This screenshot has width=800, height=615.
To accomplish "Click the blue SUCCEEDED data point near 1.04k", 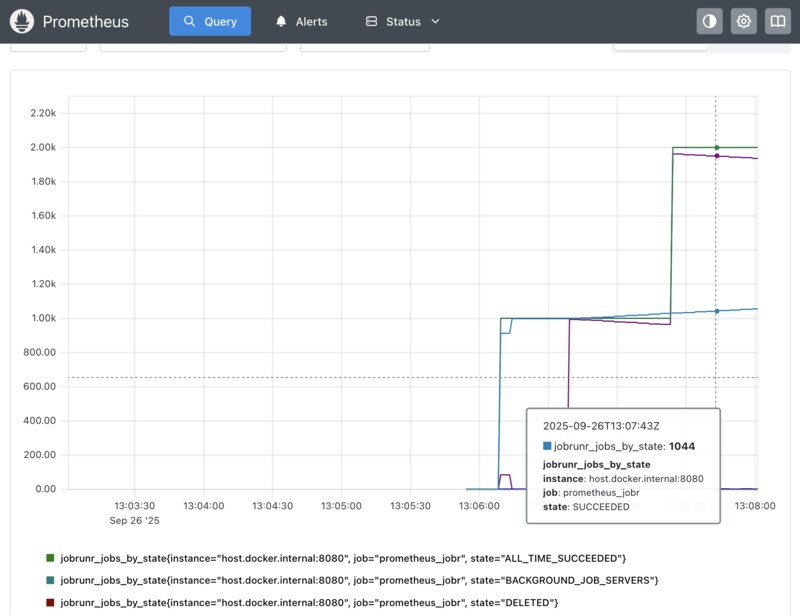I will click(716, 311).
